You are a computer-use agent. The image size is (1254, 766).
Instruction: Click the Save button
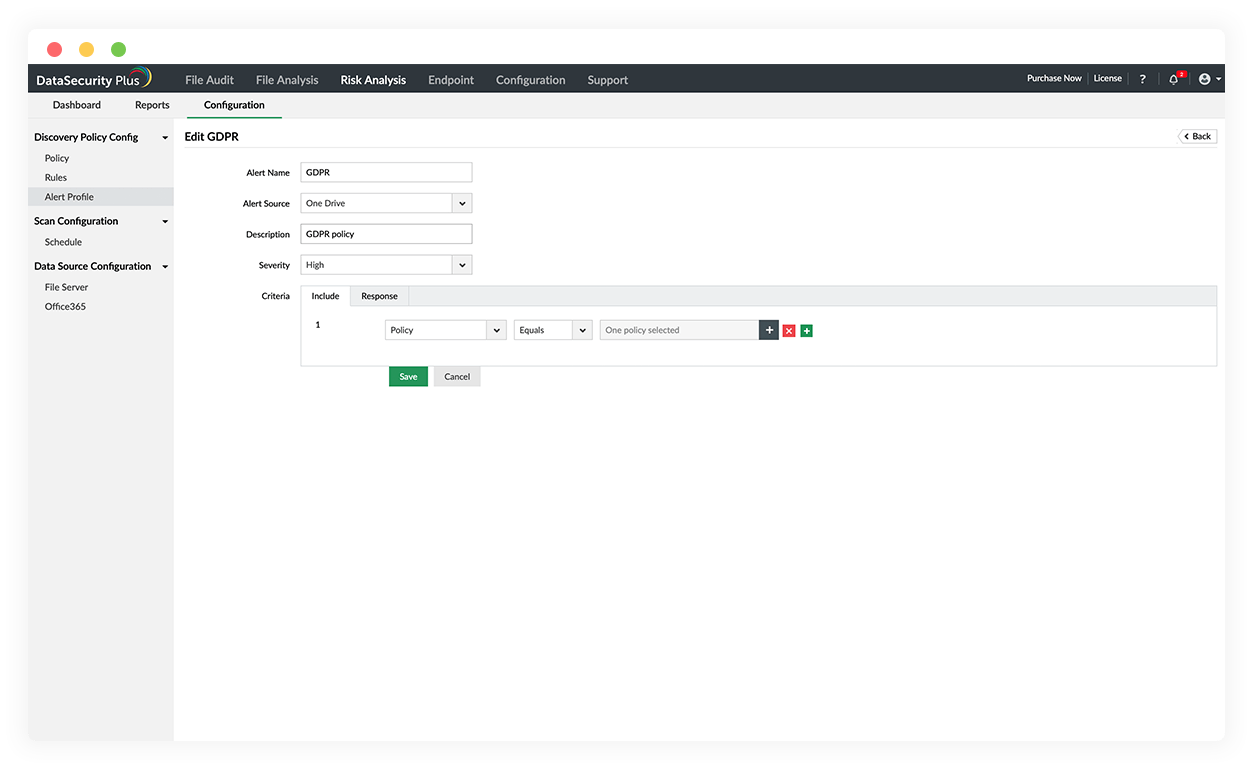[x=408, y=376]
